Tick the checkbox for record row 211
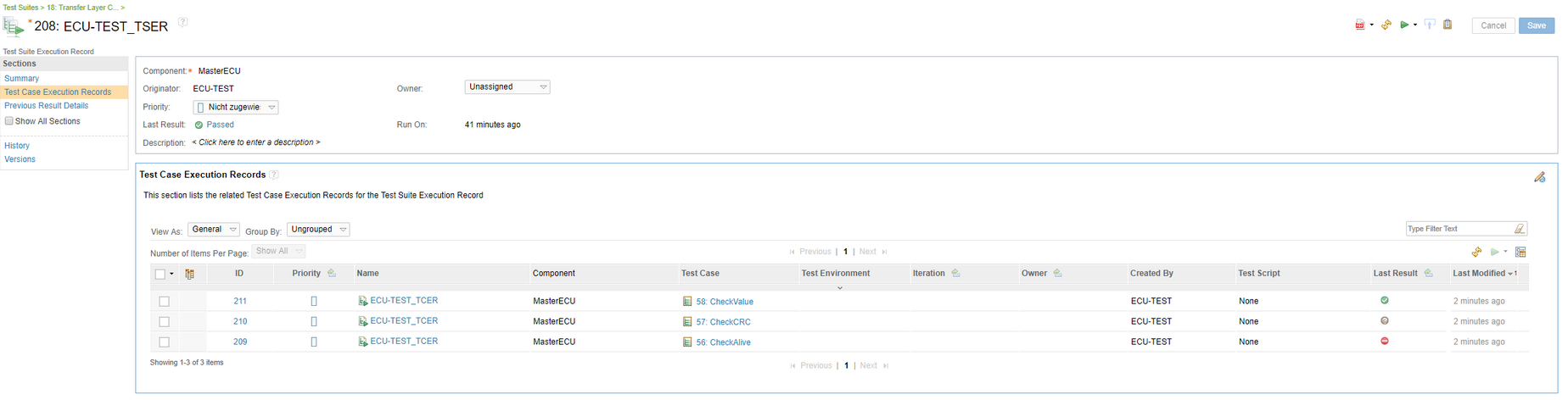Screen dimensions: 1568x400 (x=164, y=302)
